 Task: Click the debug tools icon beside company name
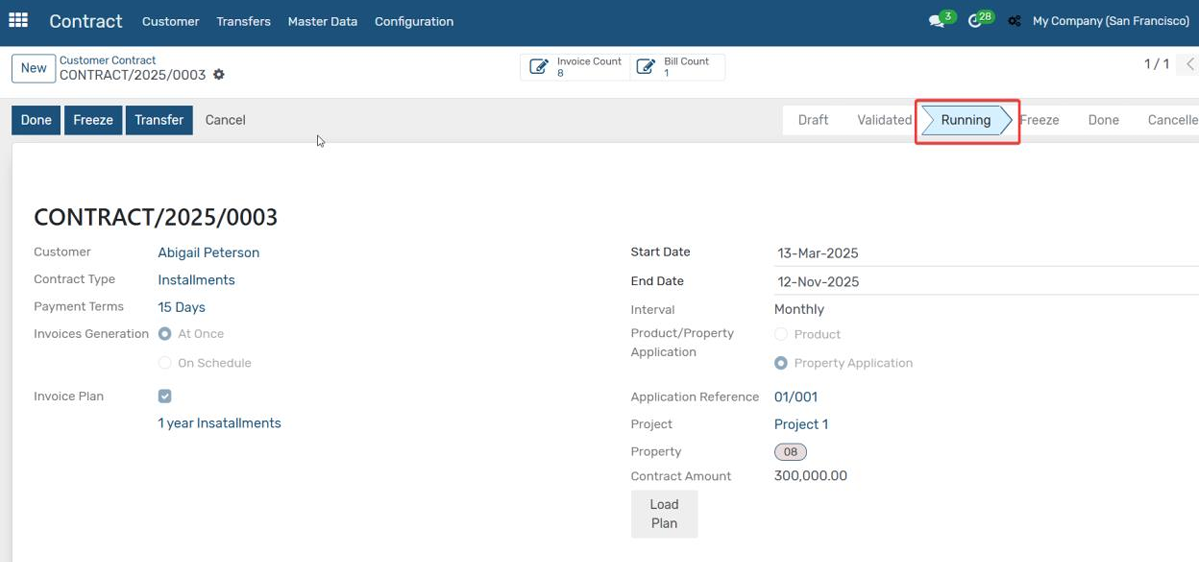click(1014, 21)
